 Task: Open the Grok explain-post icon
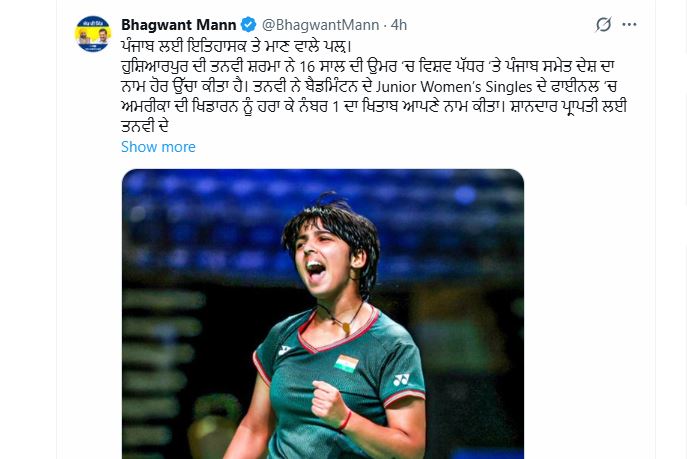click(603, 25)
